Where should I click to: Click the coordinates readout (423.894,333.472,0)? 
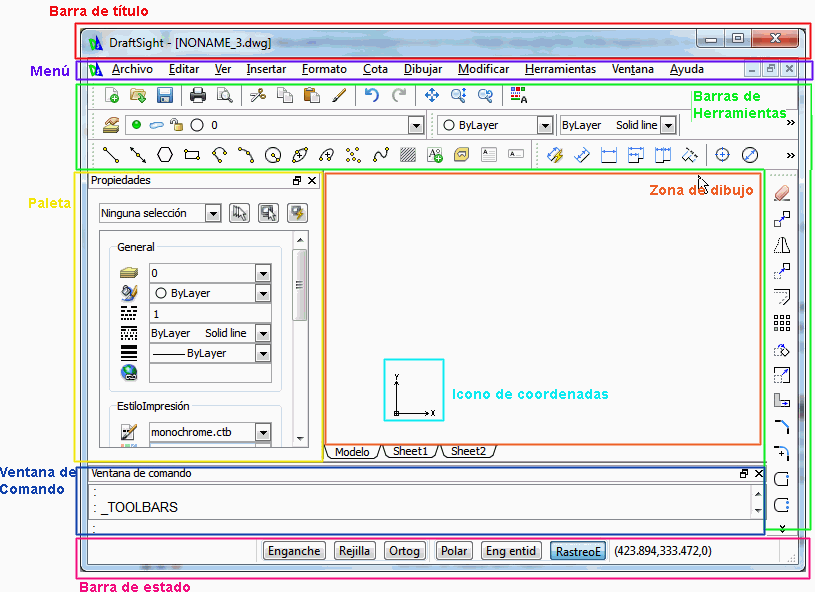coord(663,551)
